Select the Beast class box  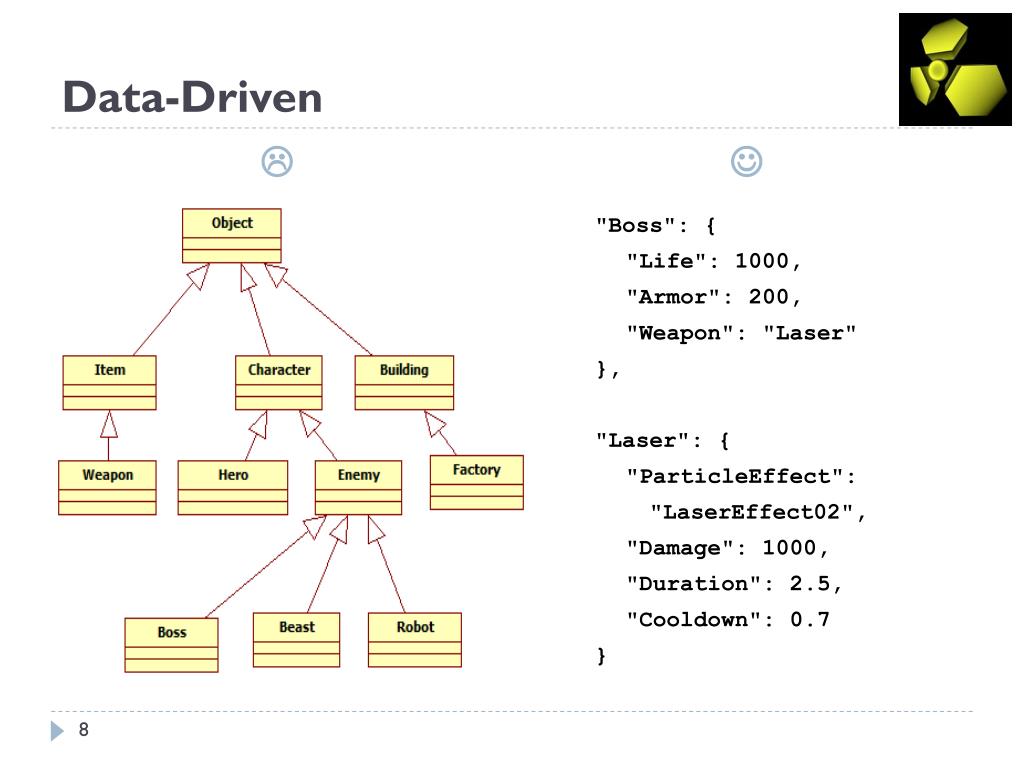point(296,640)
